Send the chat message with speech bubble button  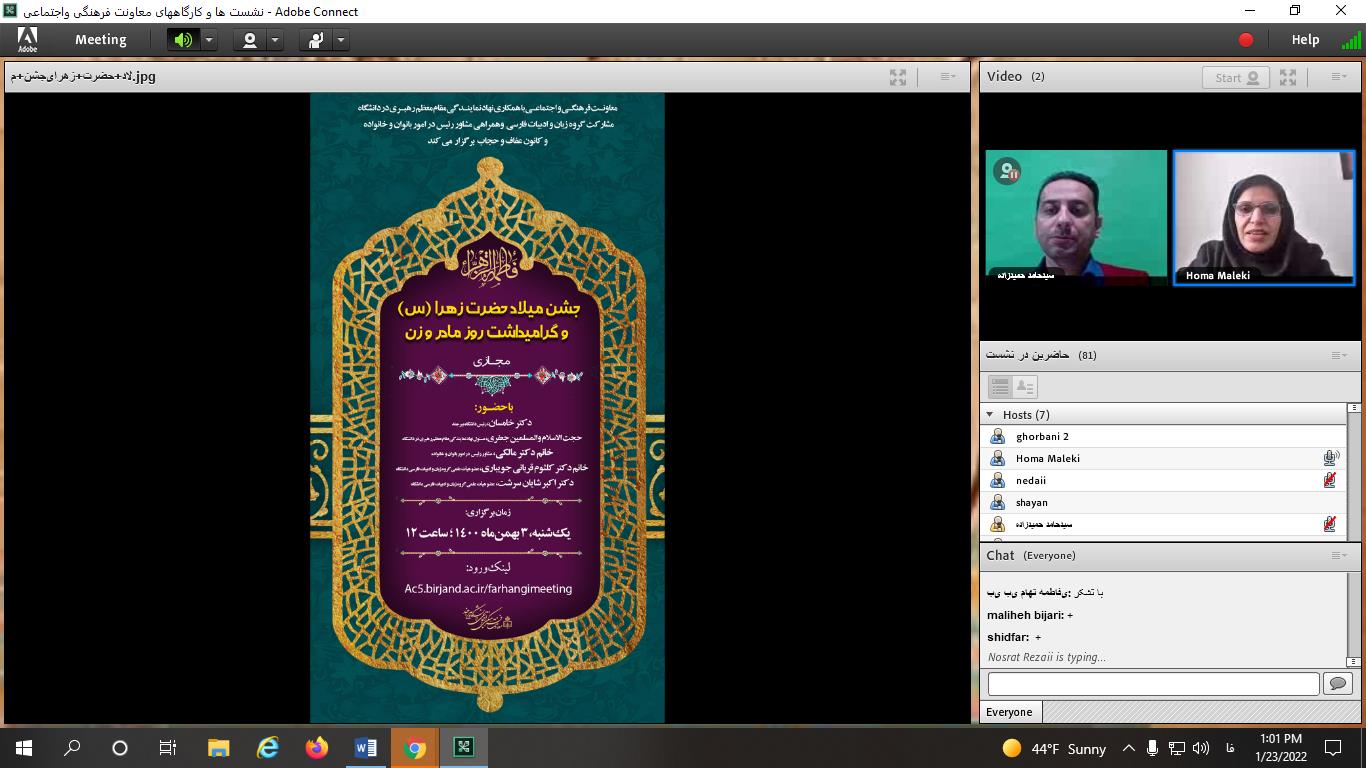click(1337, 683)
